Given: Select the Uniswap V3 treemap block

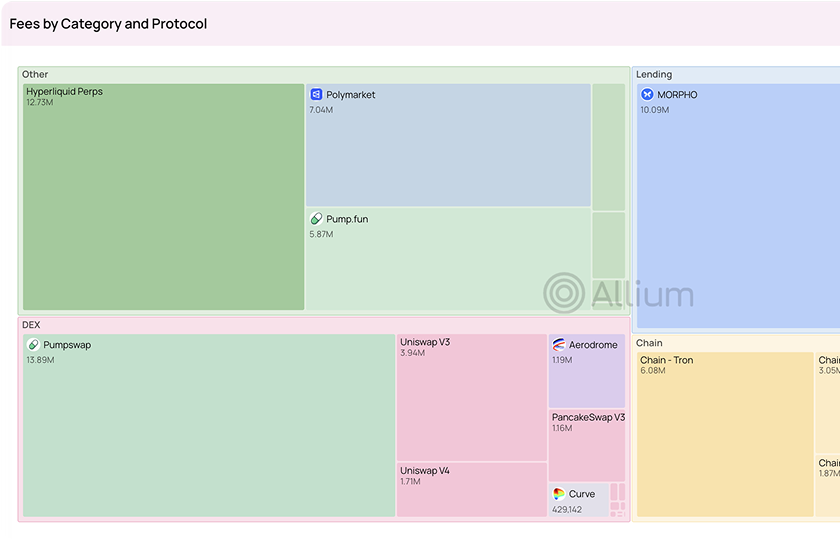Looking at the screenshot, I should coord(471,398).
